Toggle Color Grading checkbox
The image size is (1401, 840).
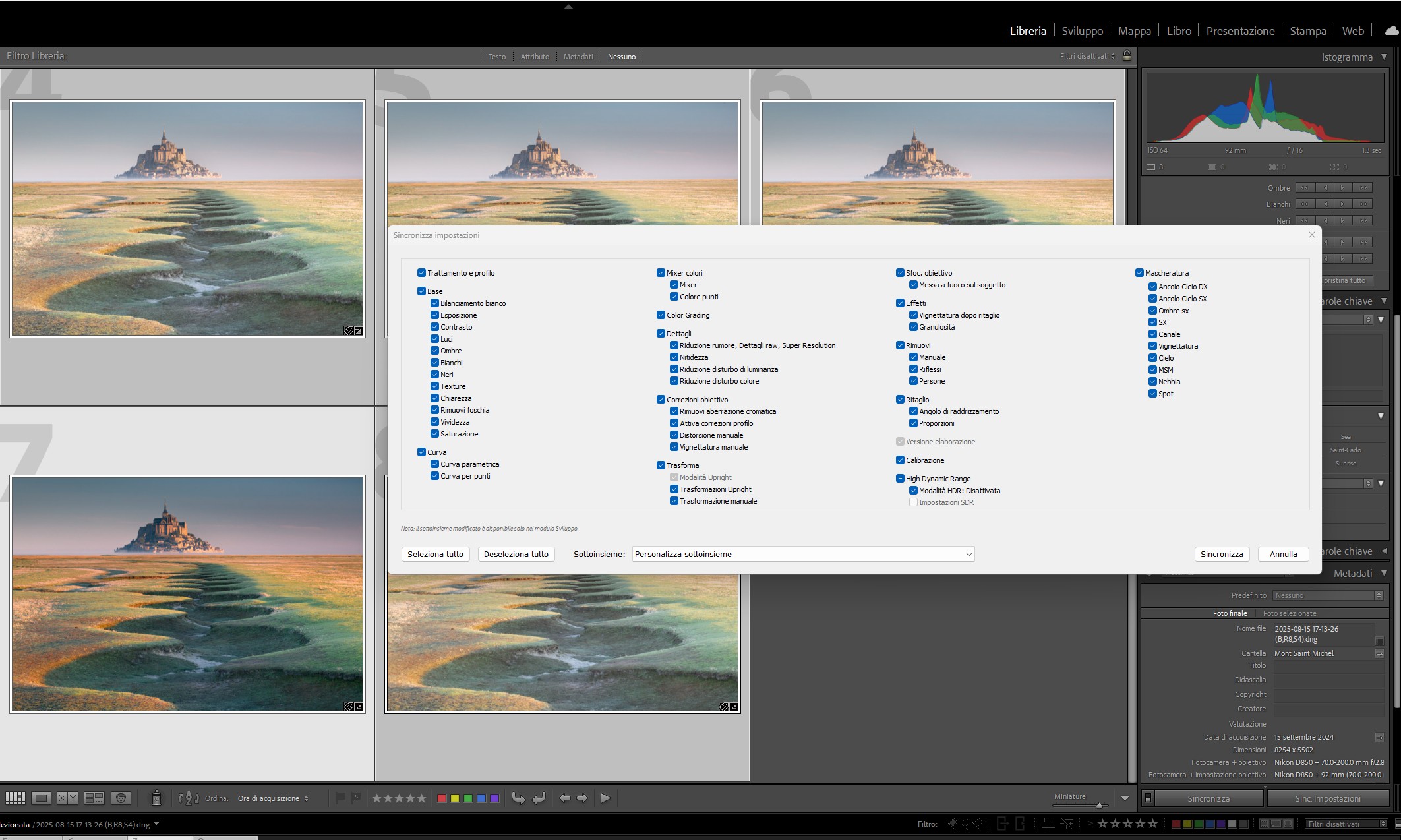(661, 315)
